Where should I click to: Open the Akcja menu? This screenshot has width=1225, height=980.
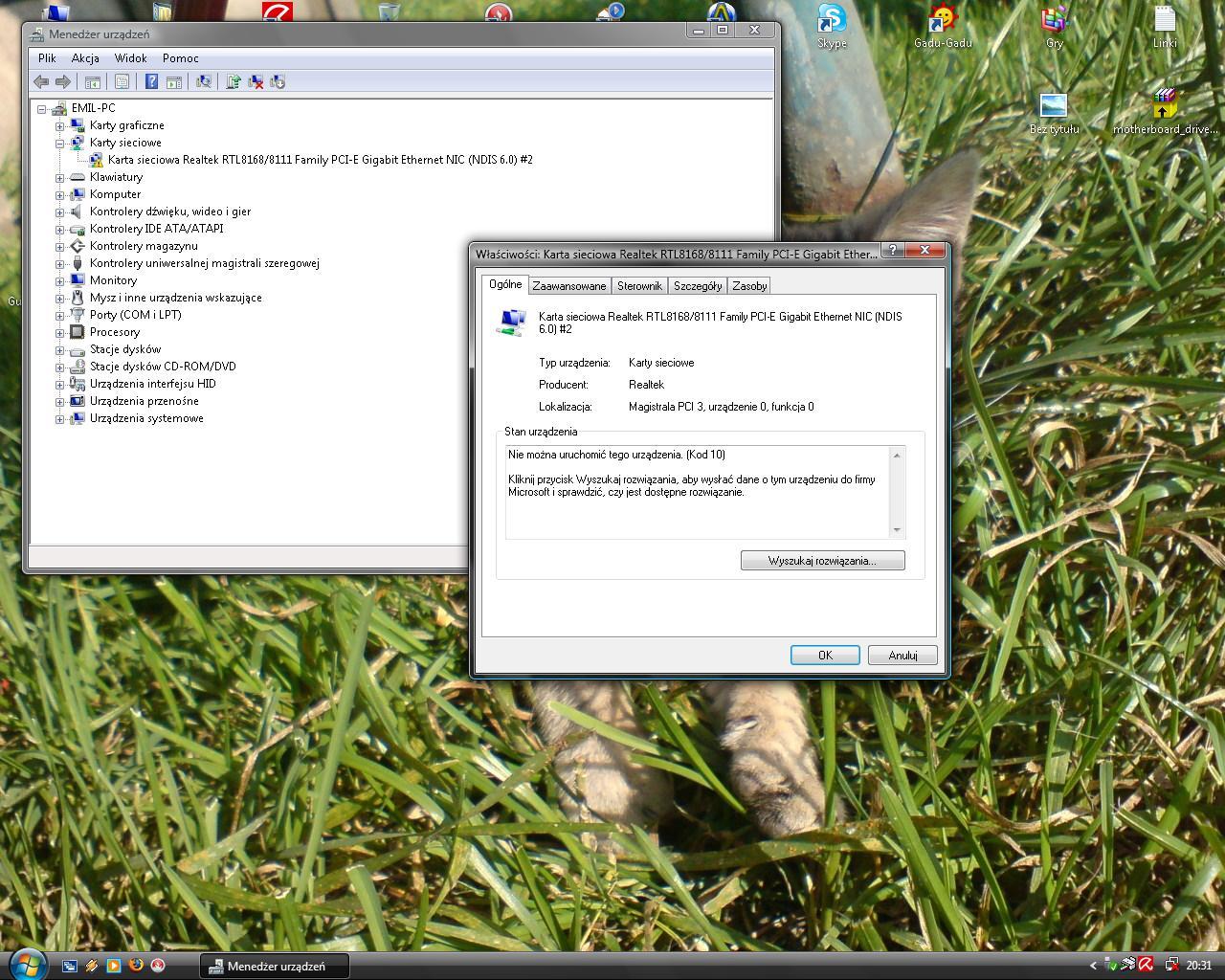pyautogui.click(x=85, y=58)
